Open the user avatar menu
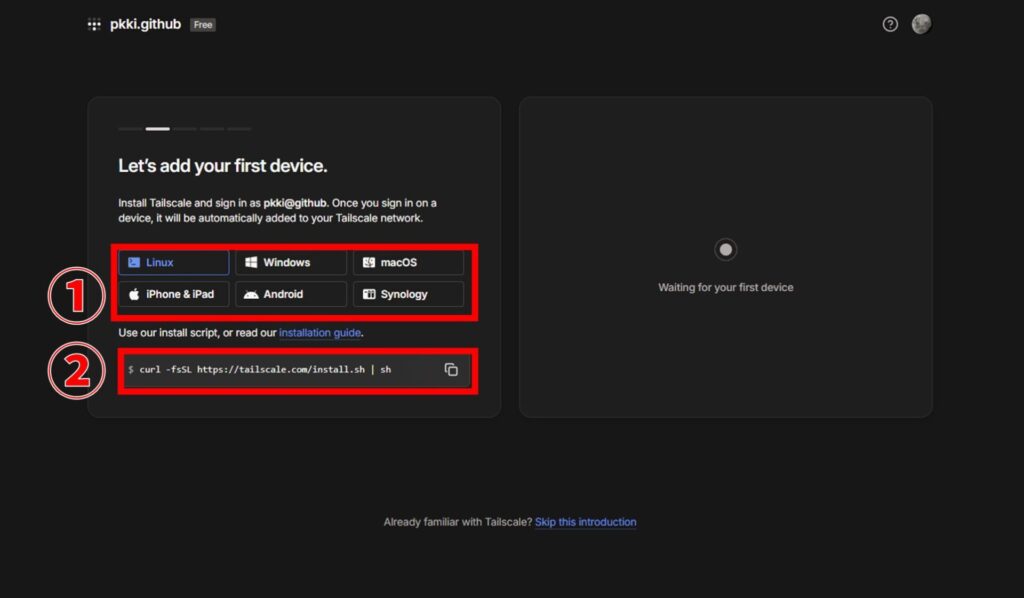This screenshot has height=598, width=1024. [x=921, y=24]
